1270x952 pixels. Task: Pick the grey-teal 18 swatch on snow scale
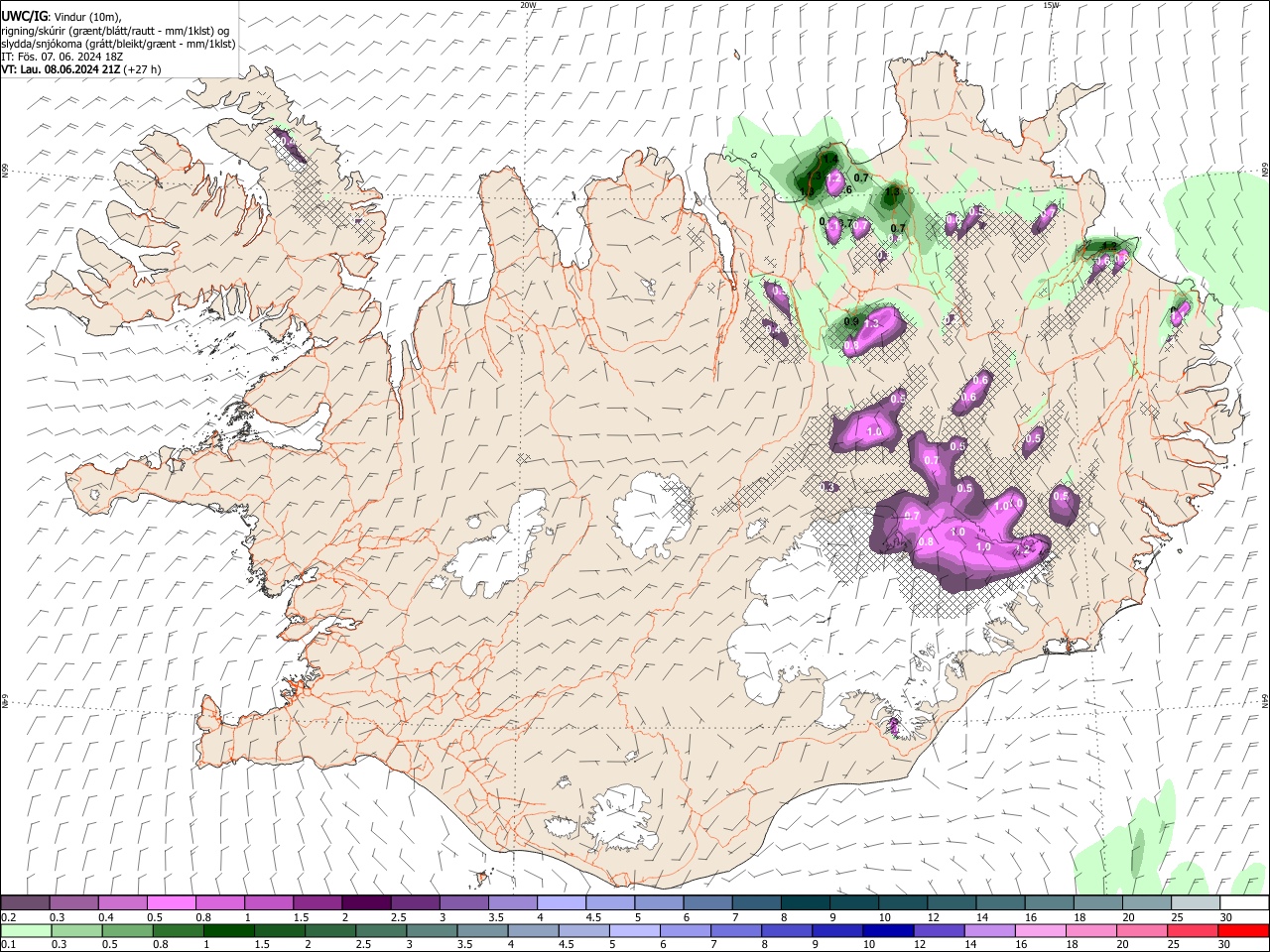pyautogui.click(x=1099, y=903)
